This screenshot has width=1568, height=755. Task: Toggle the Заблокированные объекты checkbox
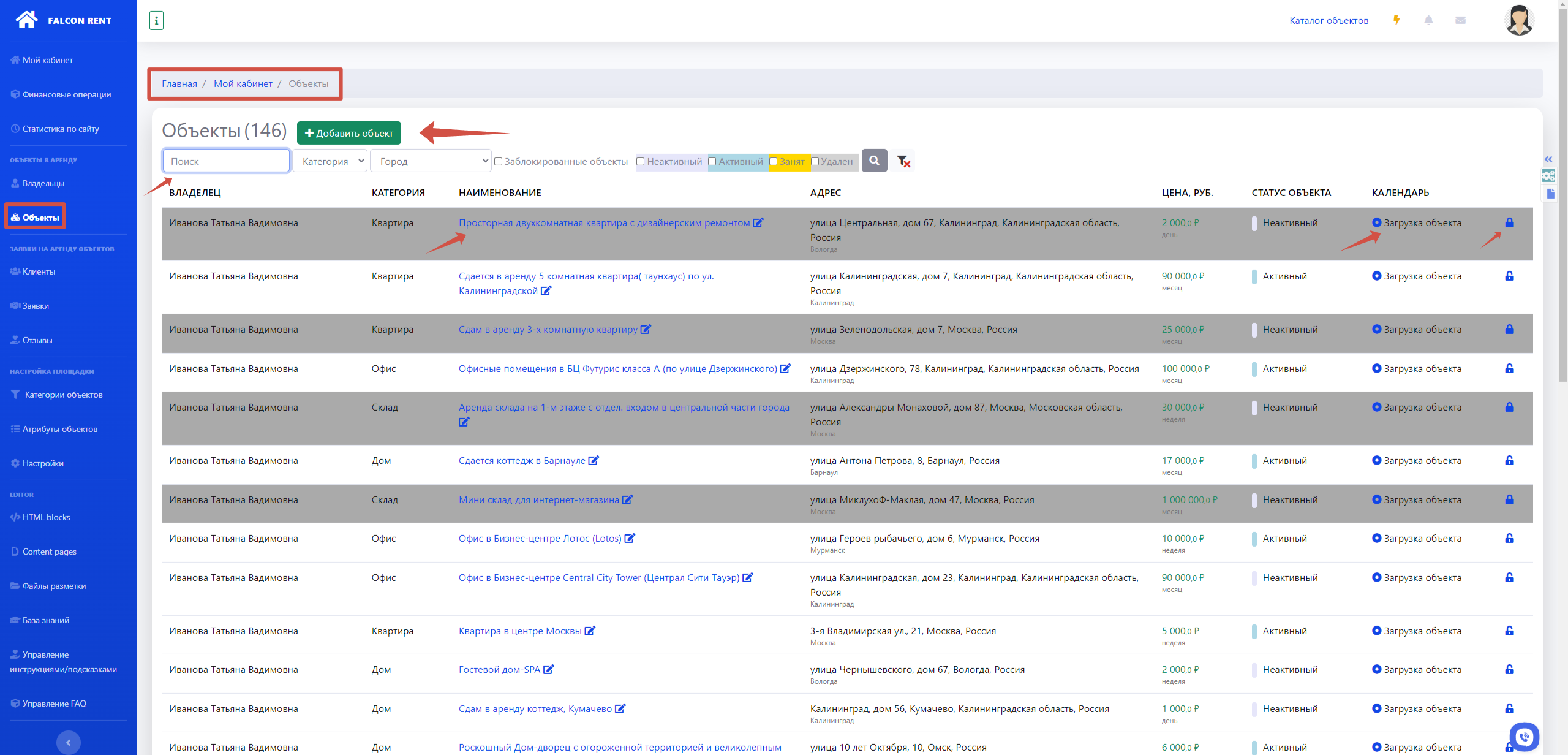click(x=498, y=162)
